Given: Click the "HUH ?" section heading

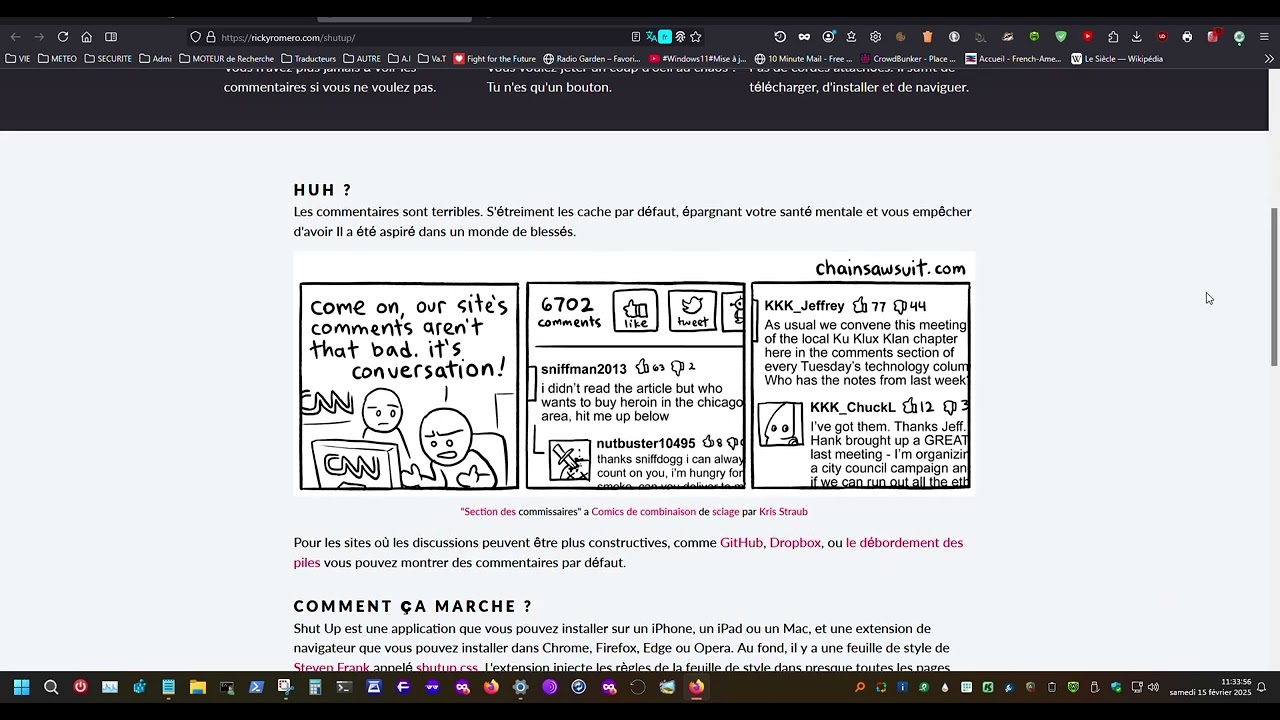Looking at the screenshot, I should (322, 190).
